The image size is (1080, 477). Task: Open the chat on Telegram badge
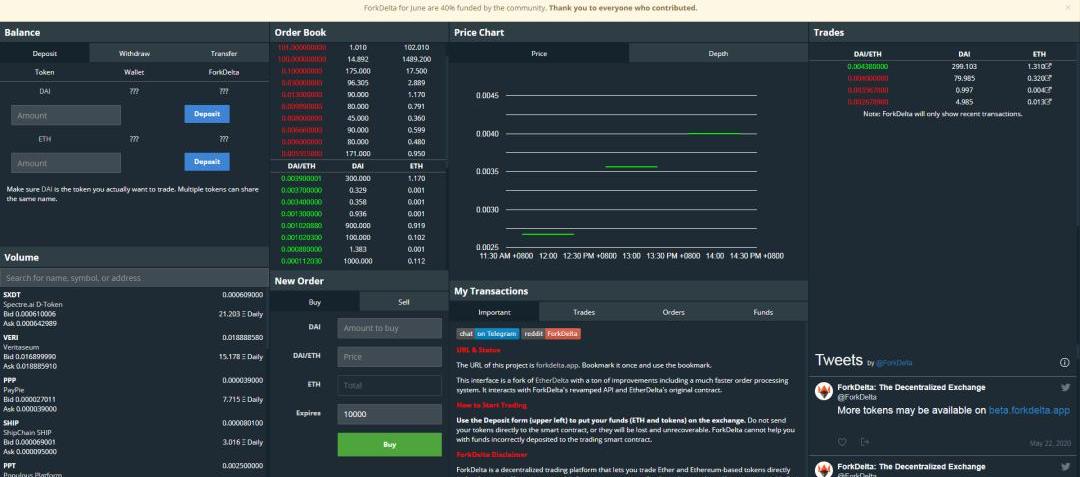click(488, 334)
